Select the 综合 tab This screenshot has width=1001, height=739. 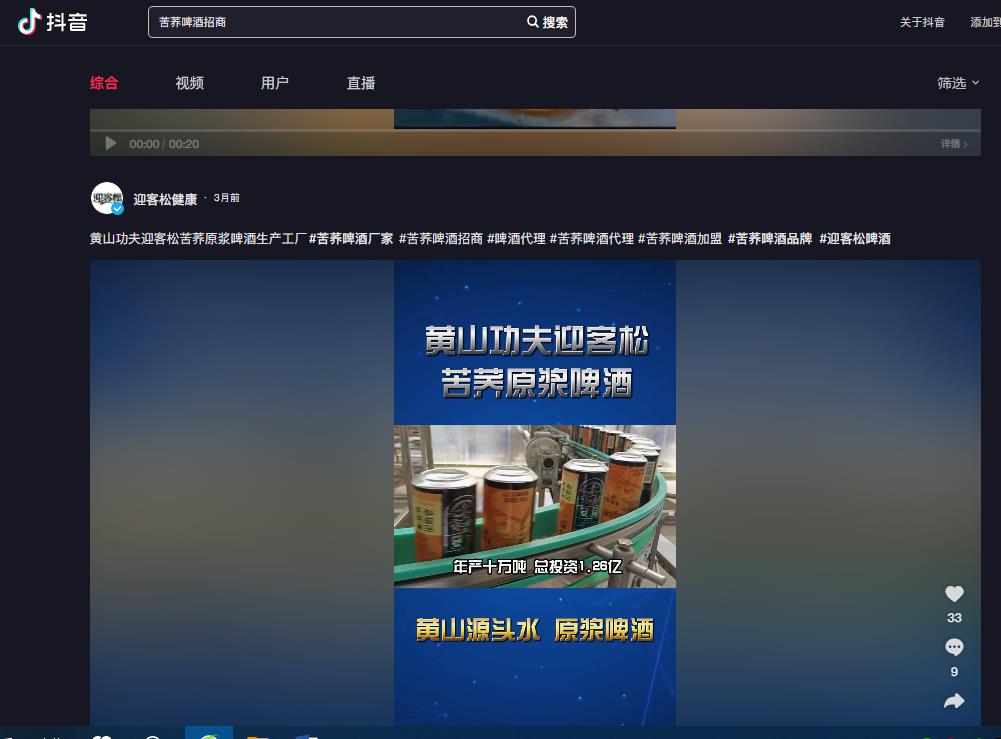pos(104,83)
